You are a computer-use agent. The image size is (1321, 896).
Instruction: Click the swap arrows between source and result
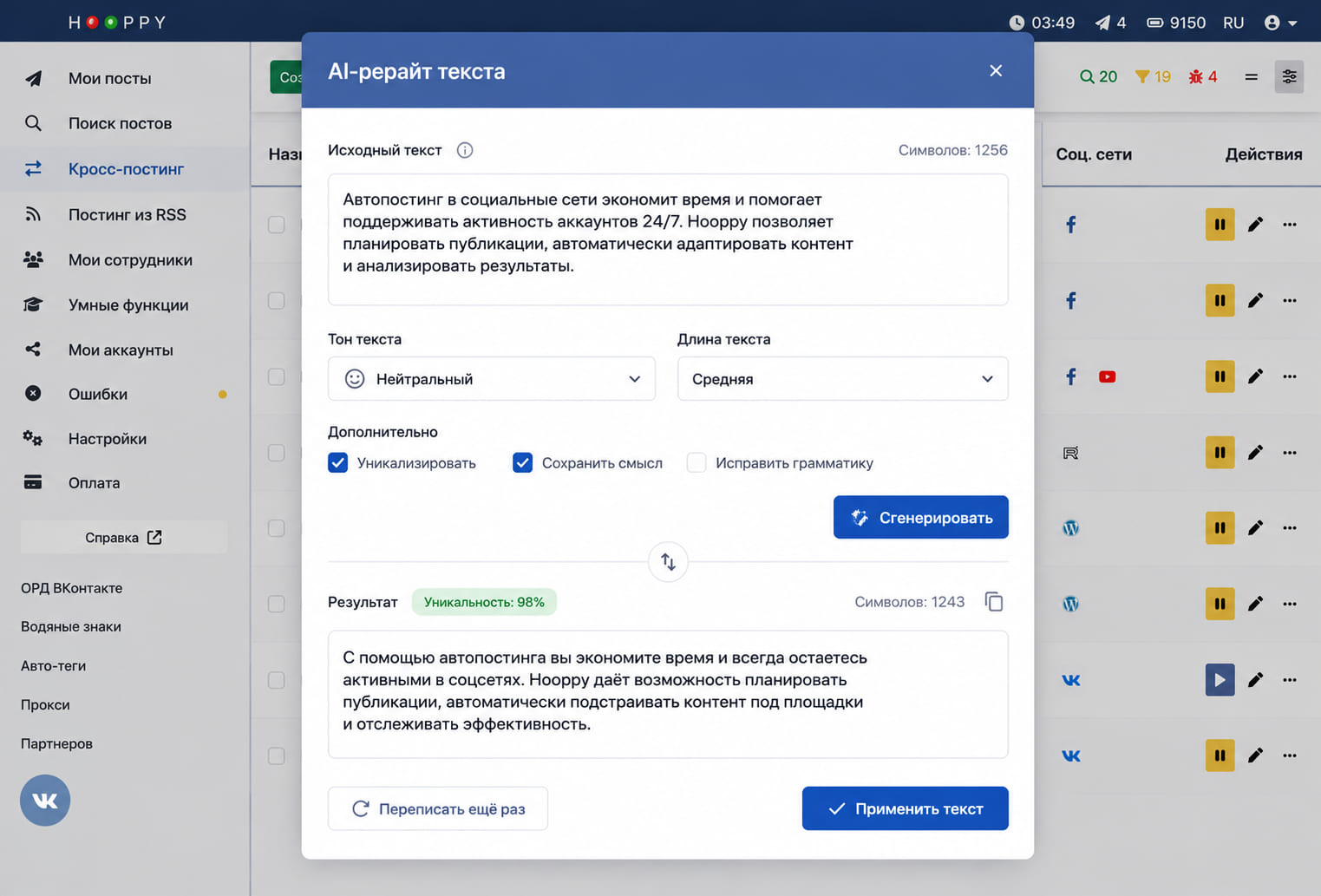click(668, 562)
